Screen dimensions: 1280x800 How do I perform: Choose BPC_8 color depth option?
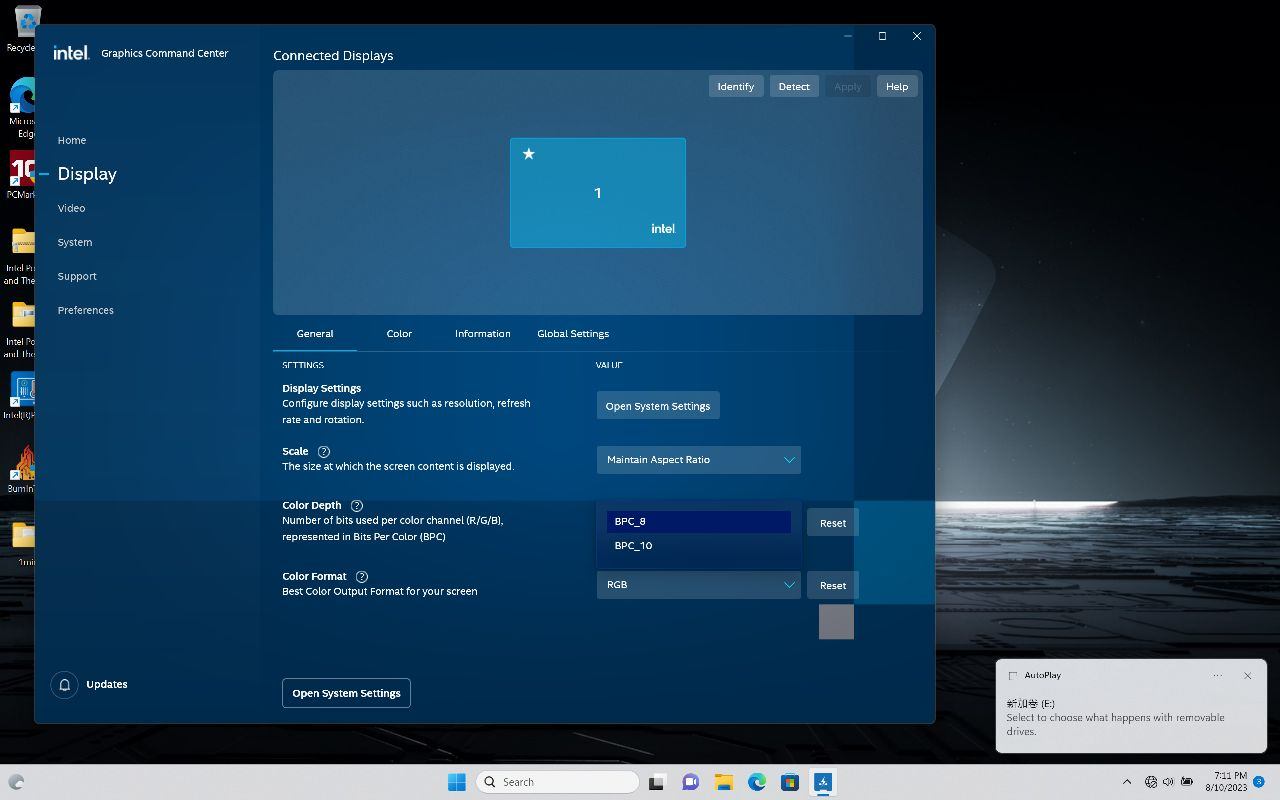pyautogui.click(x=699, y=522)
